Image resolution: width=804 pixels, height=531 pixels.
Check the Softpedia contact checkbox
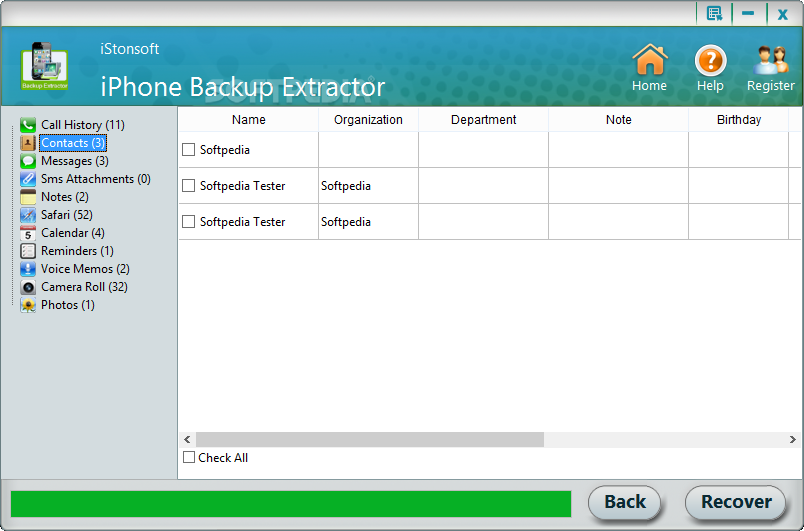click(x=189, y=150)
